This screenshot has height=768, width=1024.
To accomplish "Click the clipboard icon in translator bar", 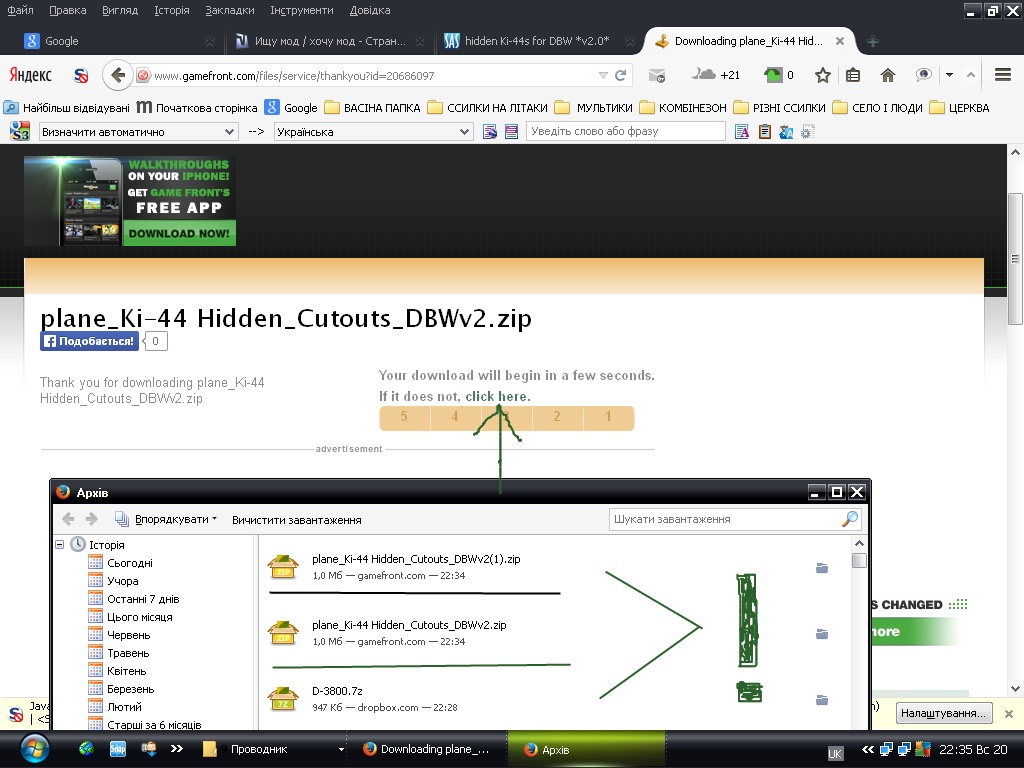I will [765, 132].
